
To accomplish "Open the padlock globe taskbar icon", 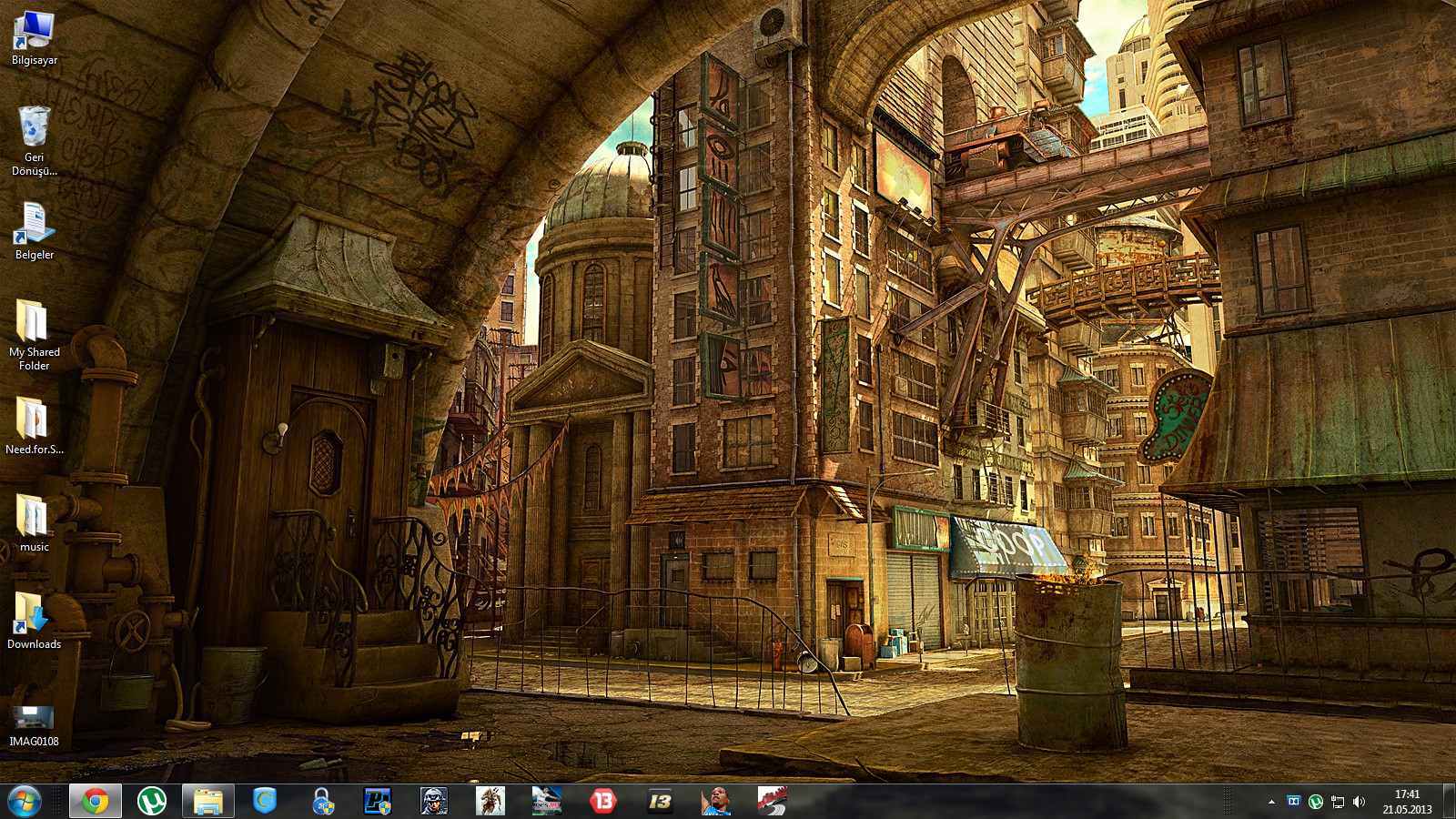I will (321, 802).
